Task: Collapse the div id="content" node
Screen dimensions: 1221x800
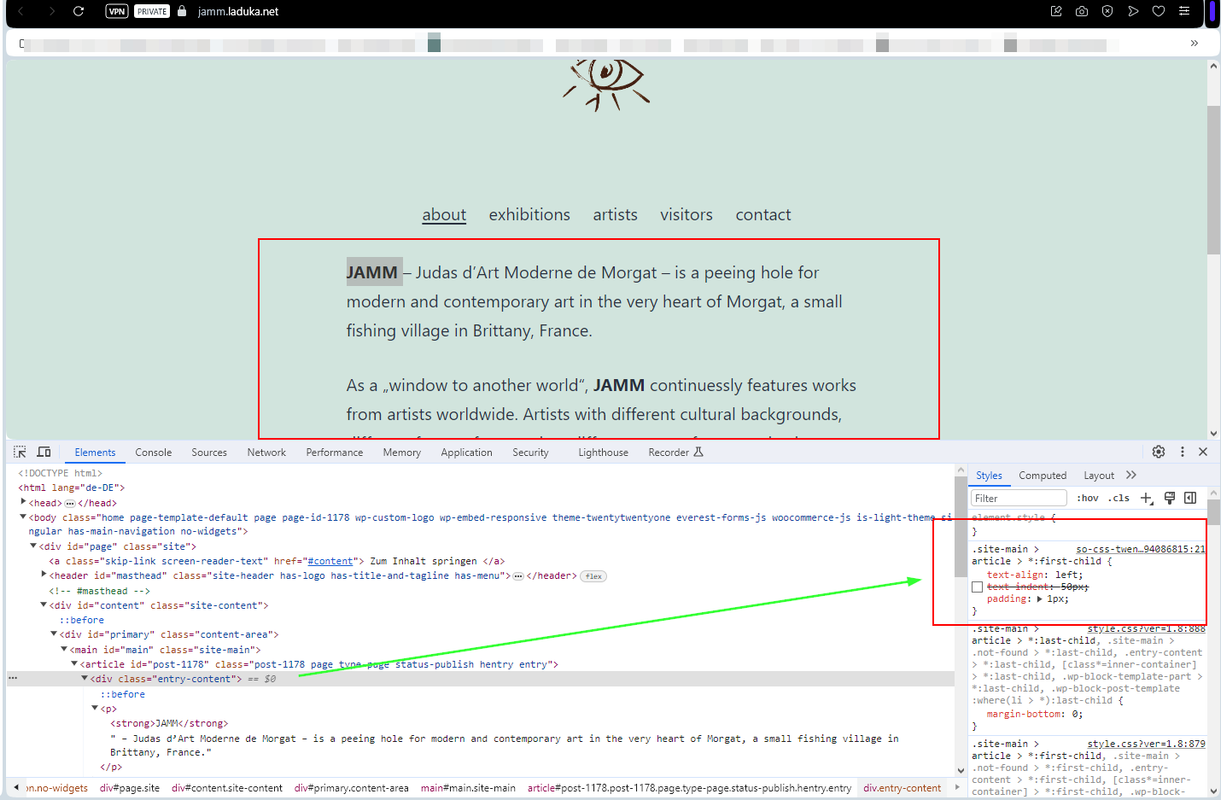Action: click(x=43, y=606)
